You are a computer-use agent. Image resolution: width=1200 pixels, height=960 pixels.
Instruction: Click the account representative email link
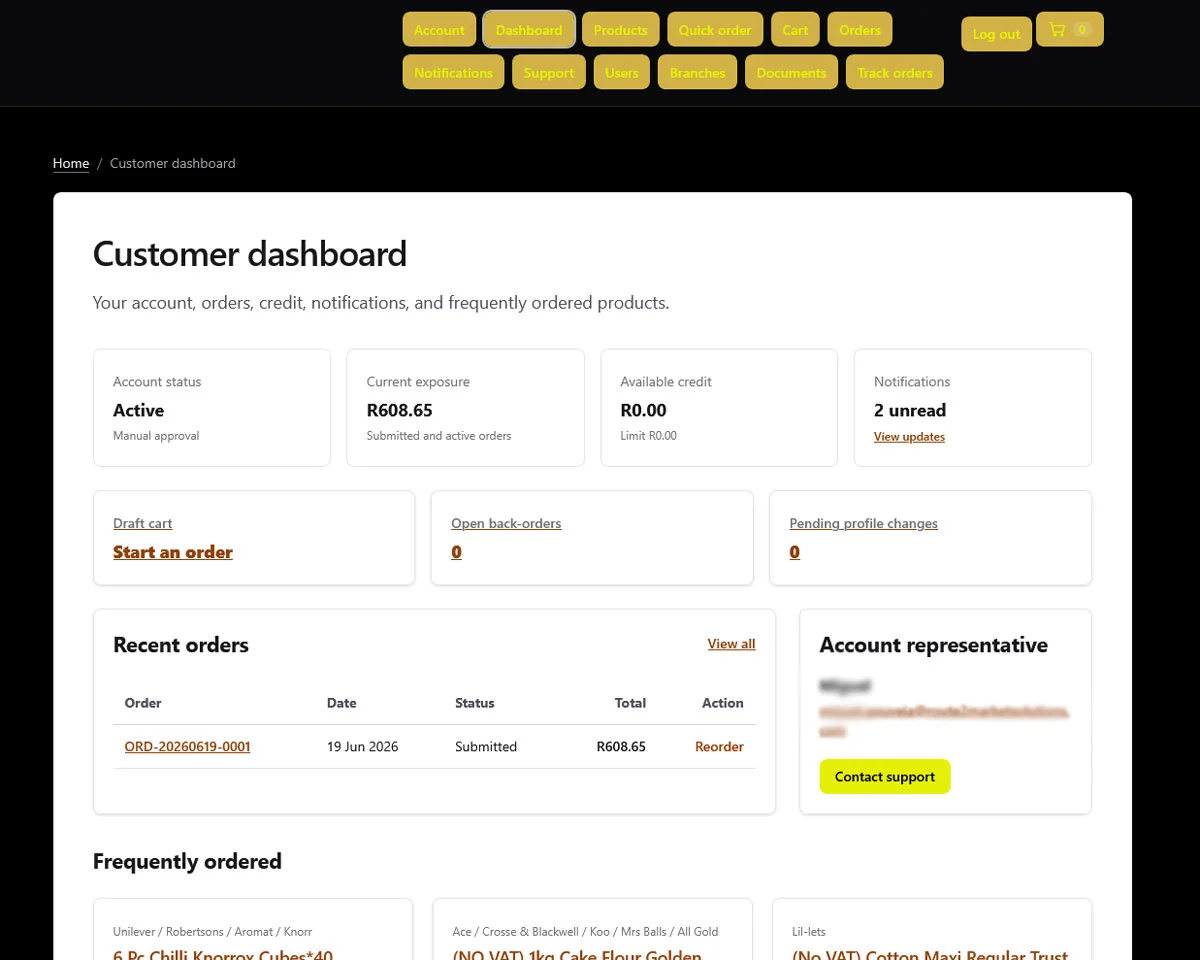(944, 721)
